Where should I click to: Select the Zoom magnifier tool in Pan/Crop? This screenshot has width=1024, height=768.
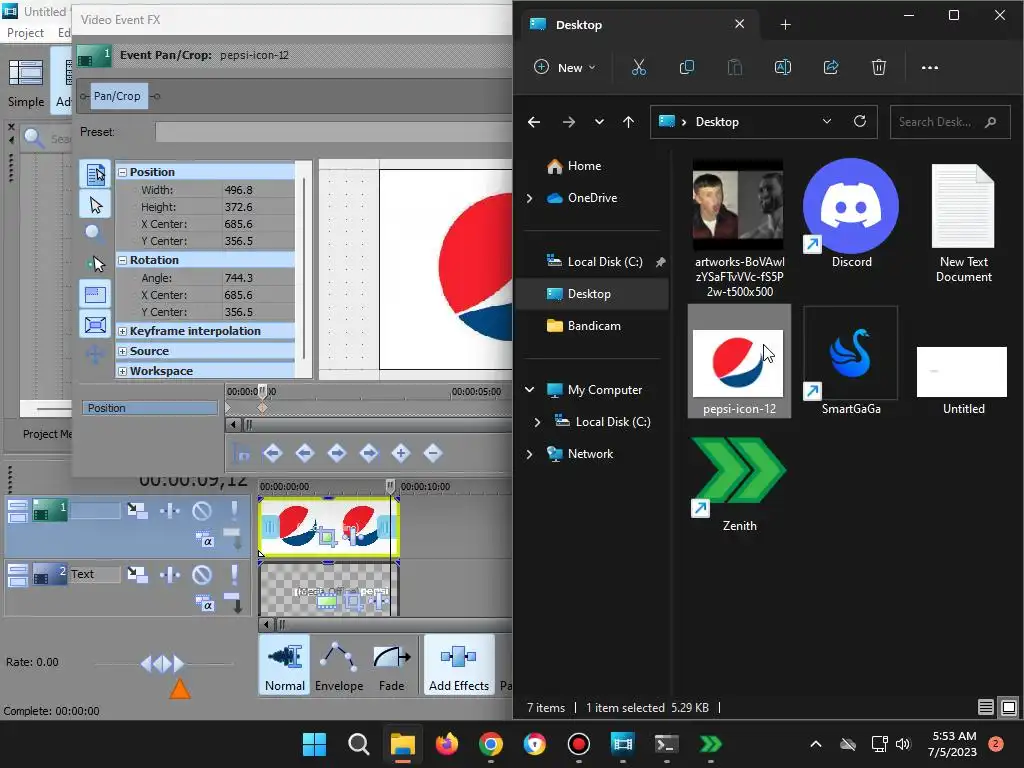point(95,234)
